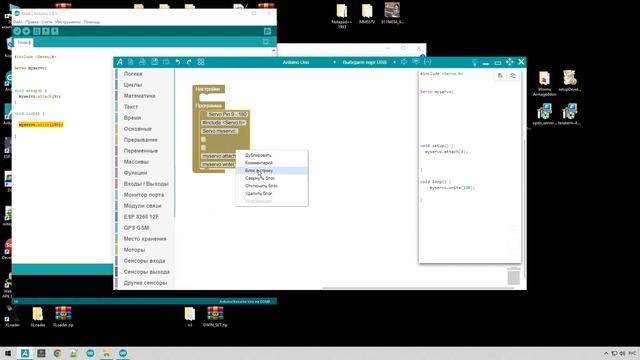Image resolution: width=640 pixels, height=360 pixels.
Task: Click the ArduBlock 'A' logo icon
Action: click(120, 62)
